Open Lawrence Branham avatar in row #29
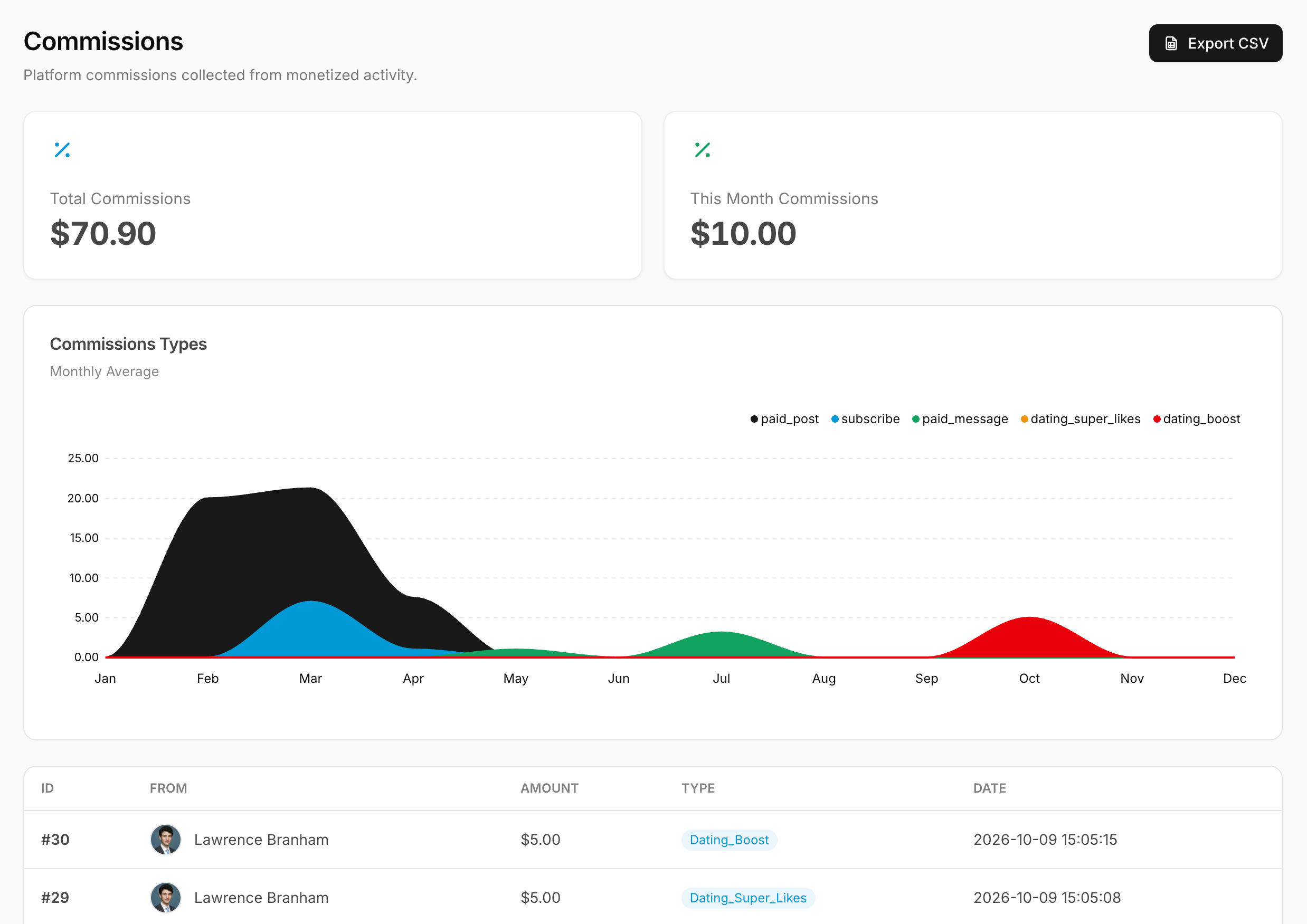 tap(166, 897)
